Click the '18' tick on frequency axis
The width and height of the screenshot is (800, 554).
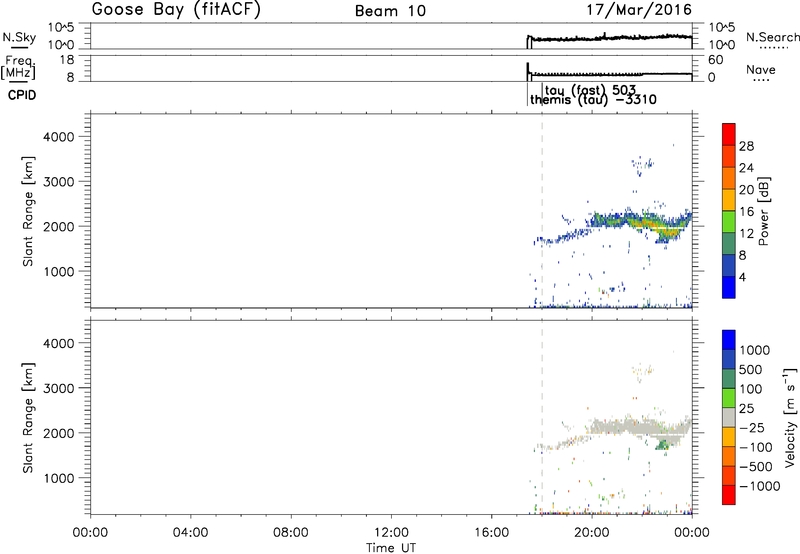pos(67,60)
